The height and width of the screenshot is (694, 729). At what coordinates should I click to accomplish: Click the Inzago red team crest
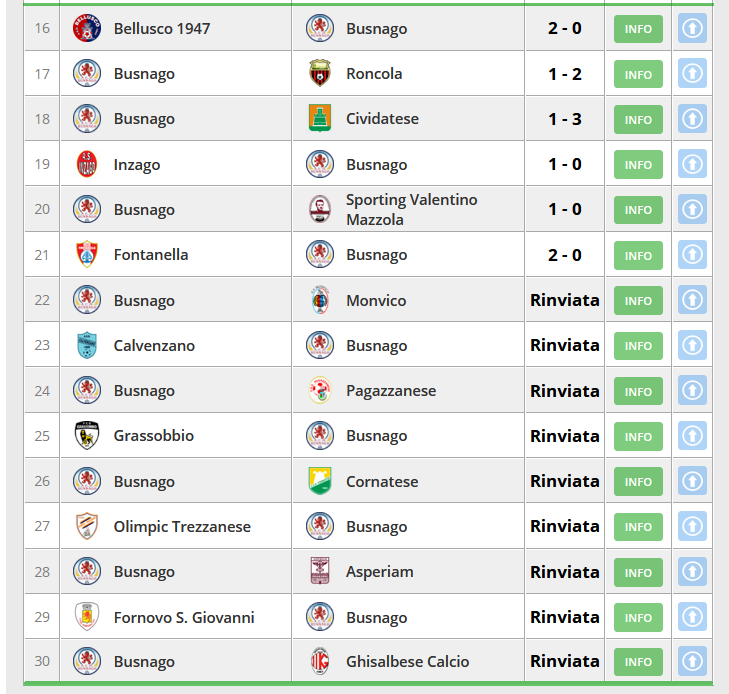tap(87, 164)
